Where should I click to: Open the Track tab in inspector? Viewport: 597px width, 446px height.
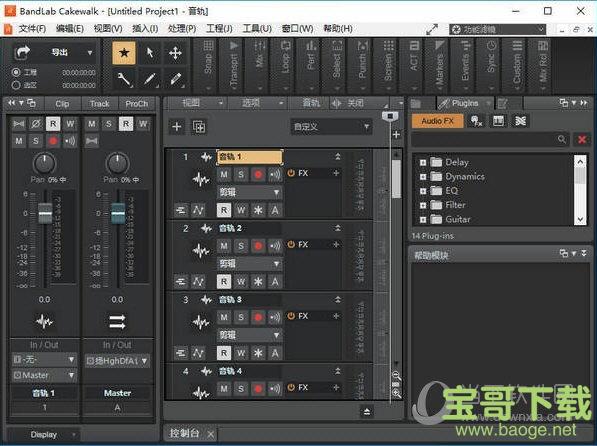[100, 104]
